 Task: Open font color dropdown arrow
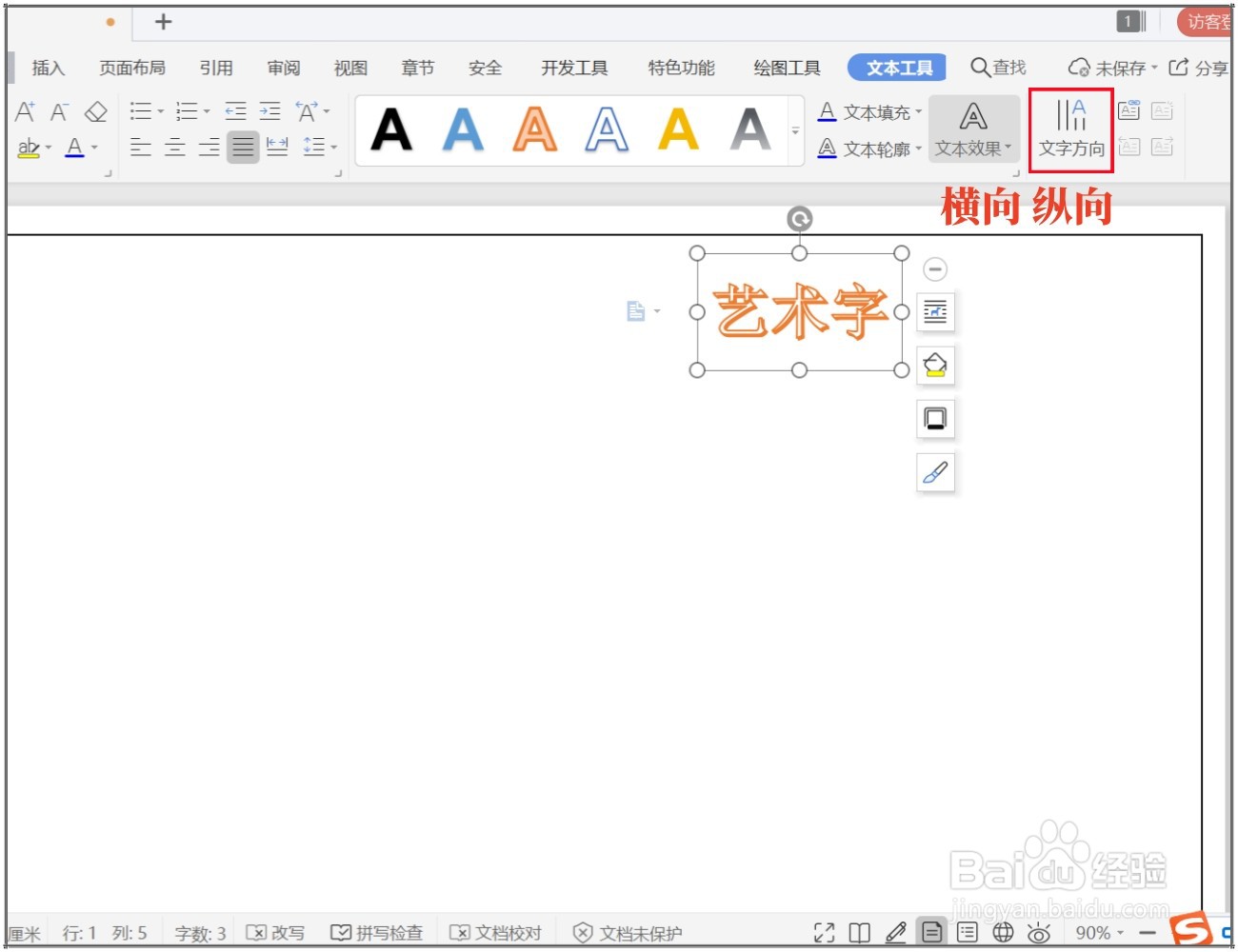[x=94, y=148]
